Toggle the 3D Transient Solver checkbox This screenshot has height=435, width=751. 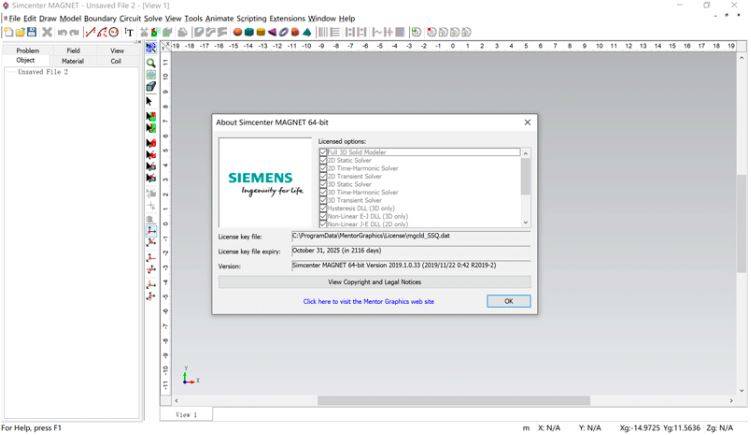[x=323, y=200]
